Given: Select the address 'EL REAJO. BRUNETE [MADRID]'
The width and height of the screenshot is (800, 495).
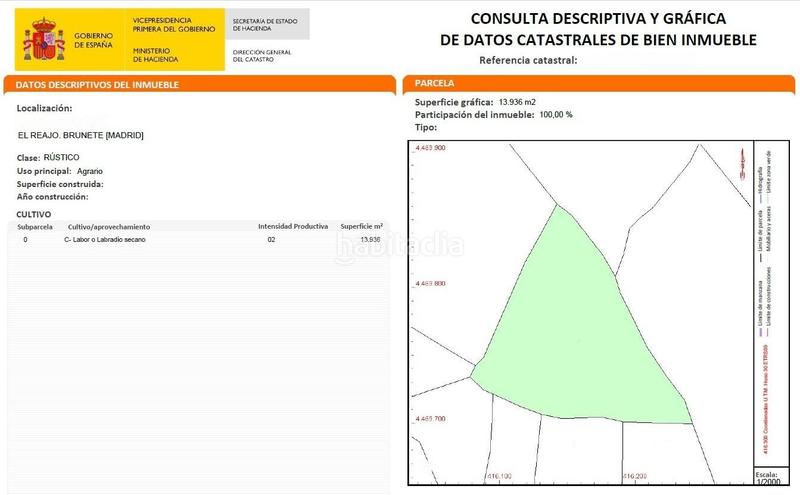Looking at the screenshot, I should [81, 135].
